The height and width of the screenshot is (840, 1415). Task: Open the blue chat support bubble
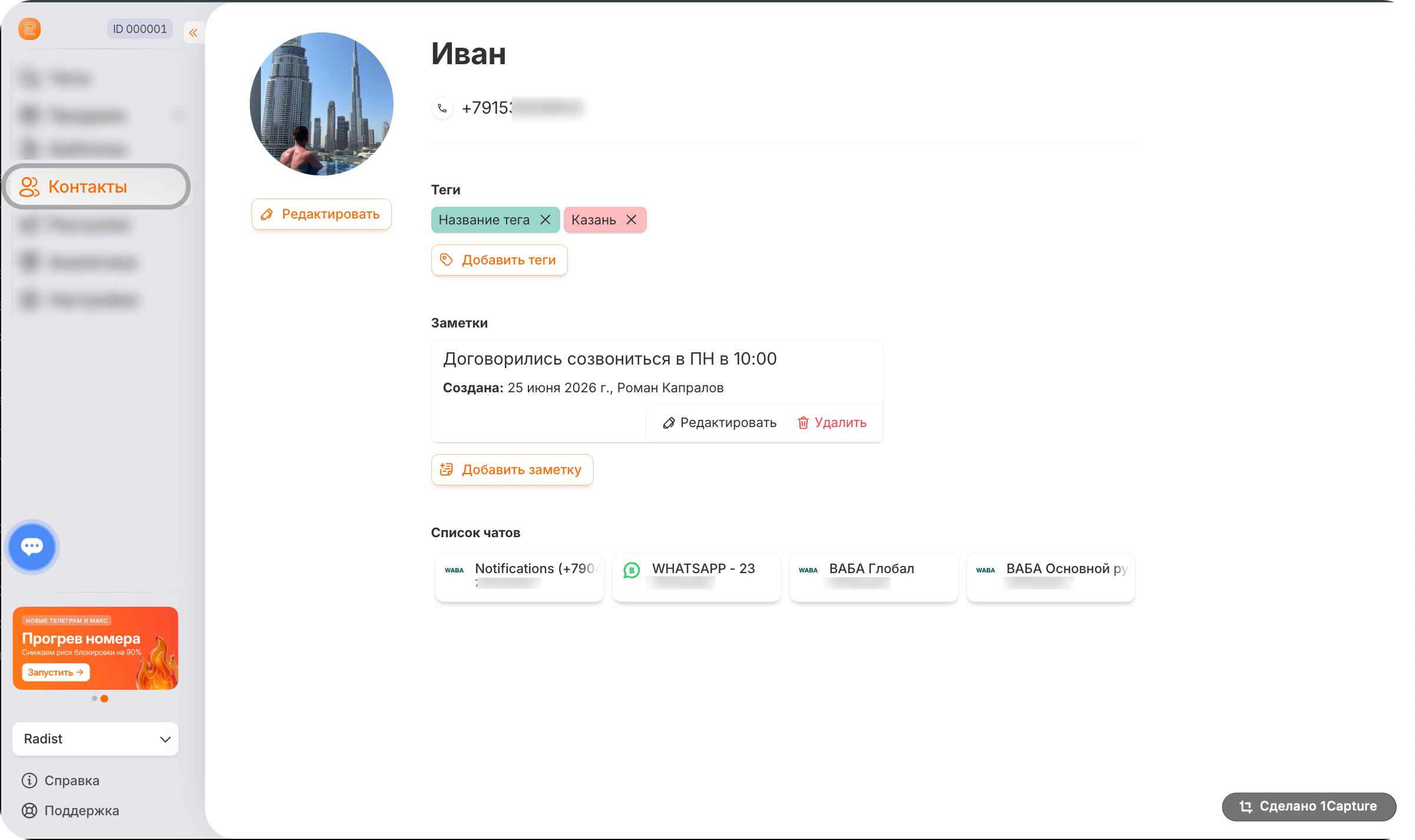point(32,547)
